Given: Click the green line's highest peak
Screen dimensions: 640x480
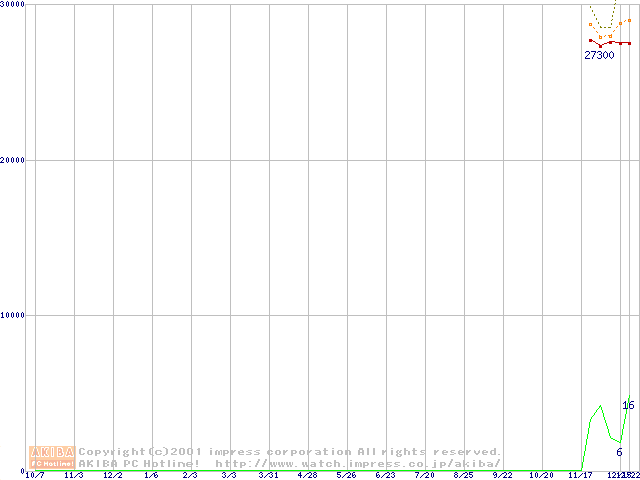Looking at the screenshot, I should click(x=600, y=406).
